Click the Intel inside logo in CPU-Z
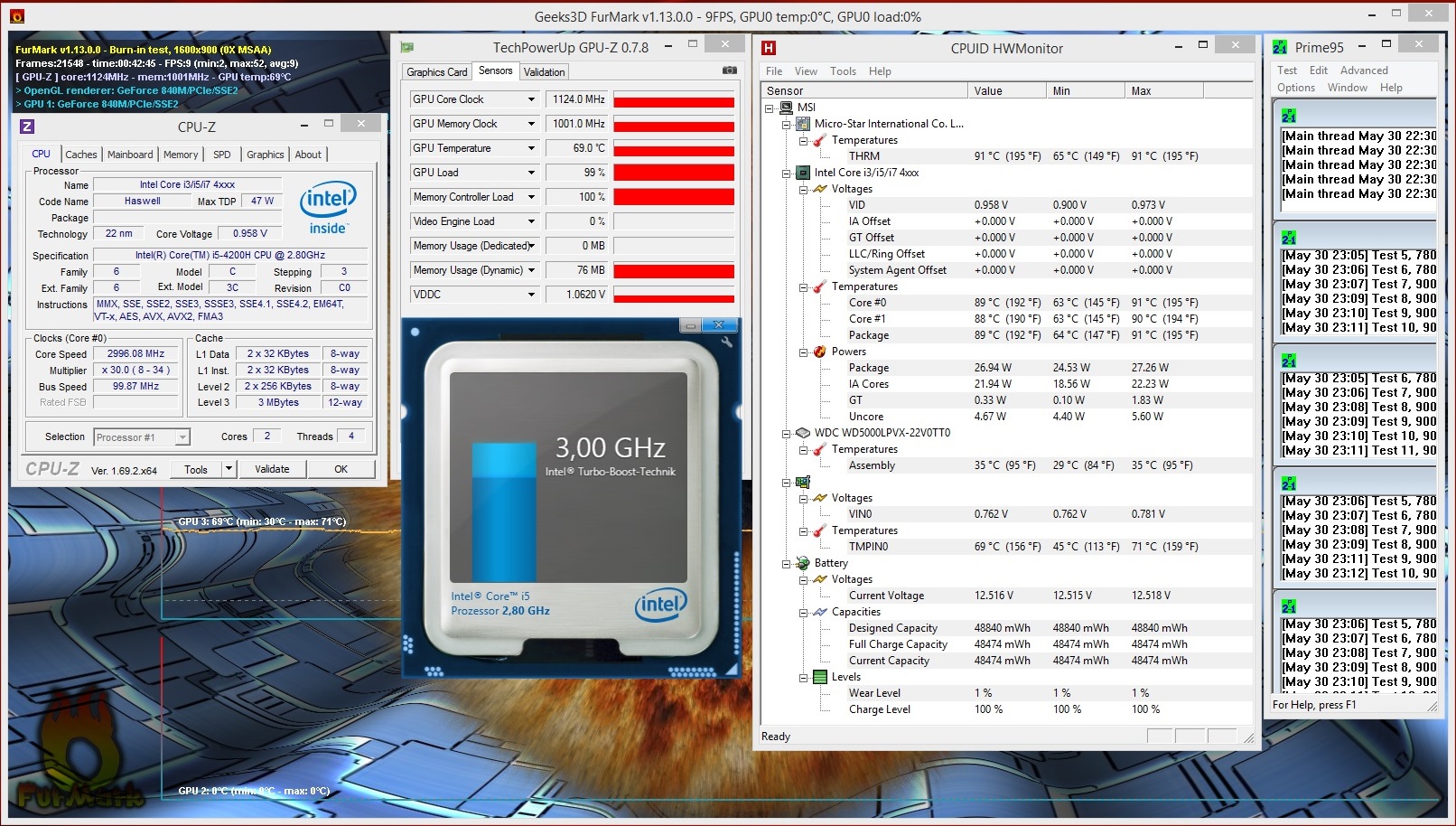Image resolution: width=1456 pixels, height=826 pixels. pos(328,208)
